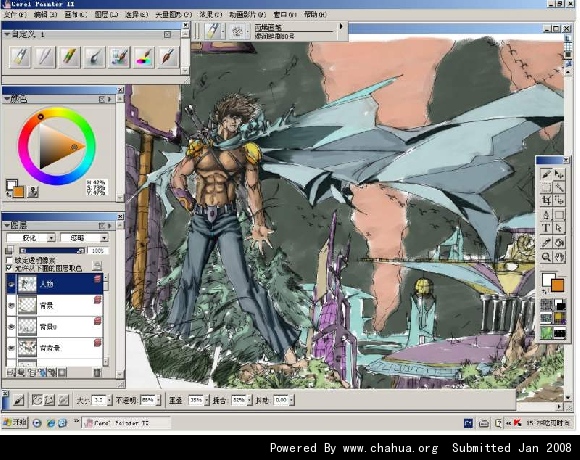The image size is (580, 460).
Task: Open layer commands icon at Layers panel bottom
Action: click(x=10, y=372)
